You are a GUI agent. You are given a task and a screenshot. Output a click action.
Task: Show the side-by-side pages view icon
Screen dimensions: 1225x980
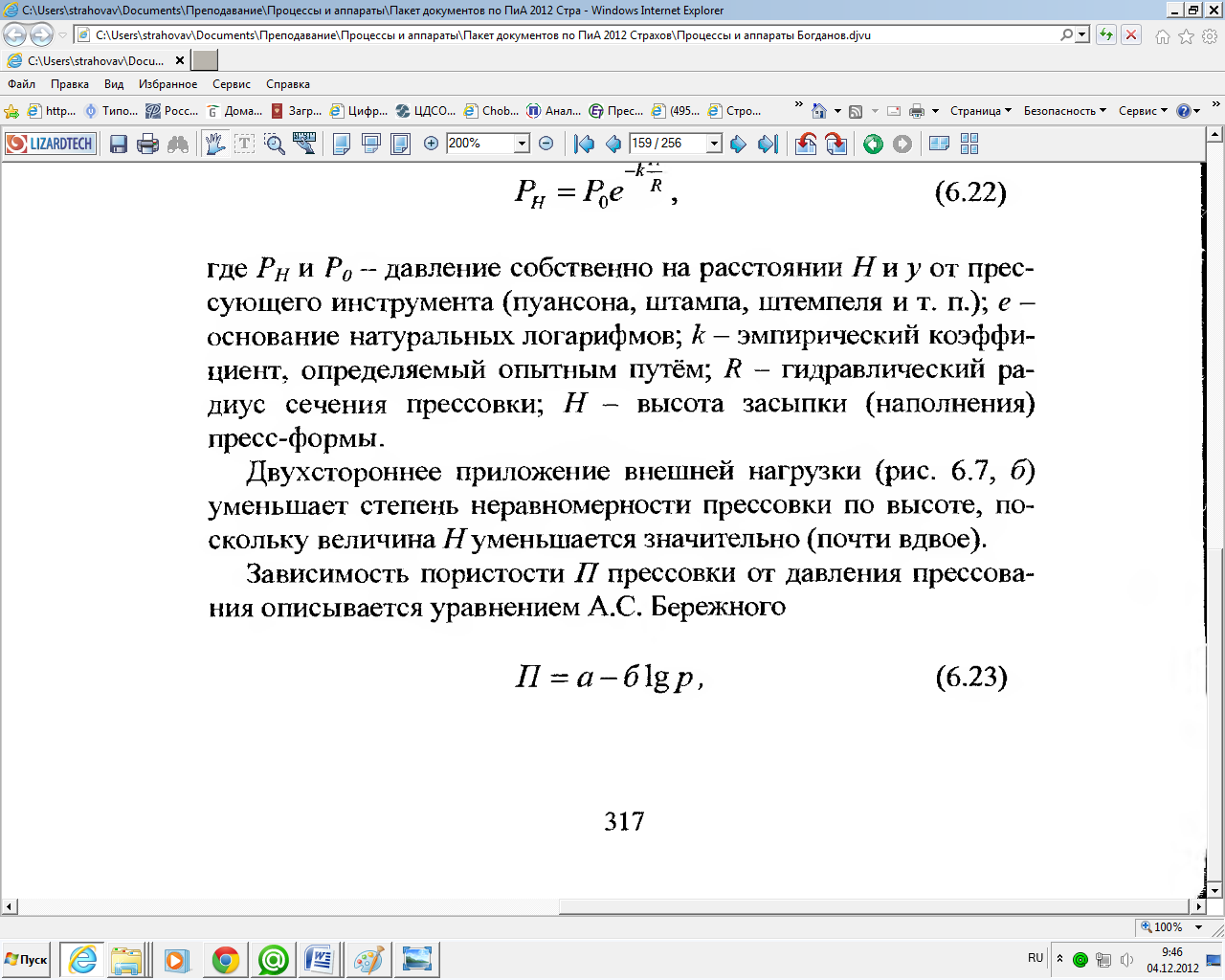940,144
